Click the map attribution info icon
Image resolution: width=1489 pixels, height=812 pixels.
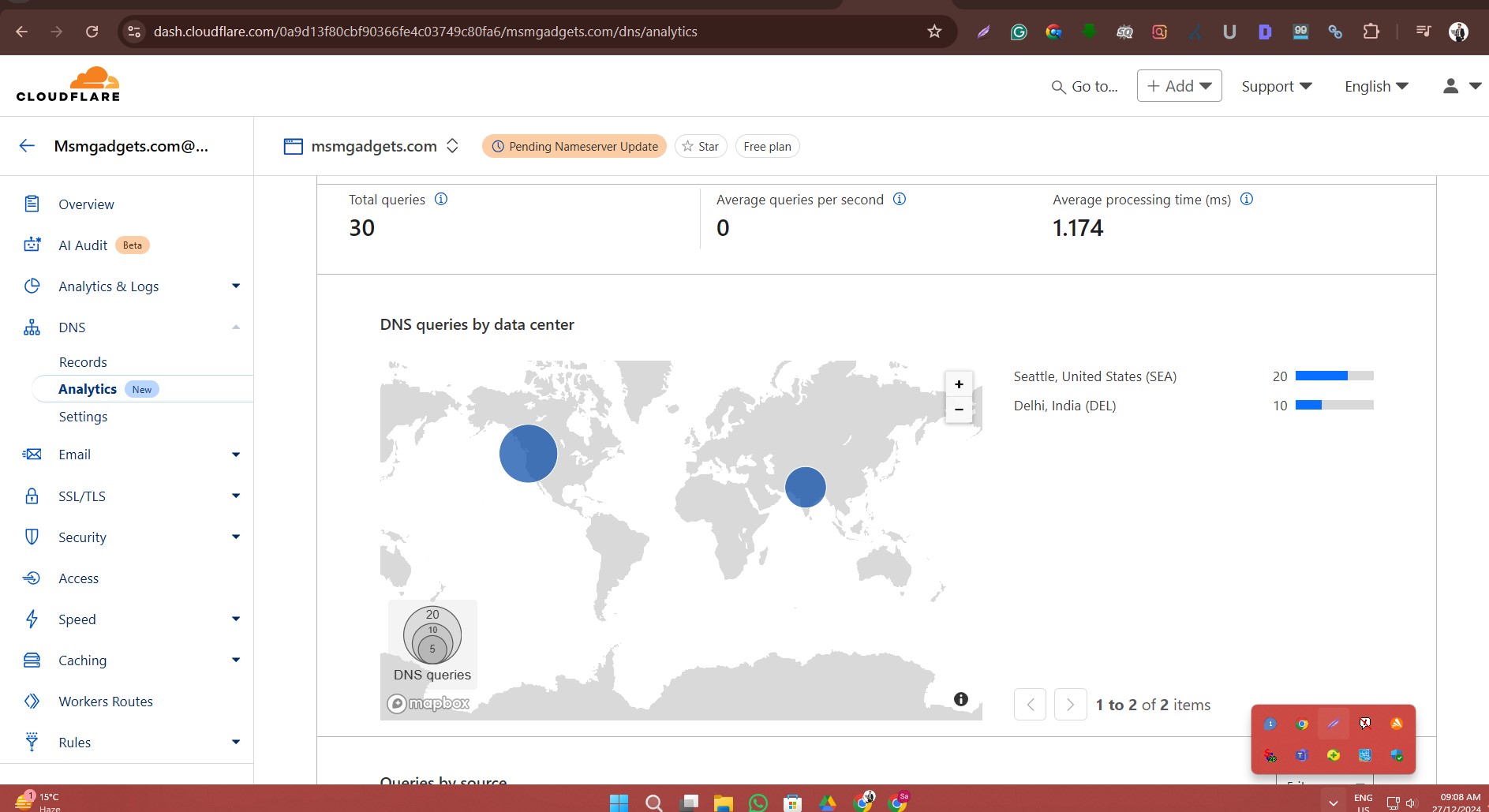tap(960, 699)
